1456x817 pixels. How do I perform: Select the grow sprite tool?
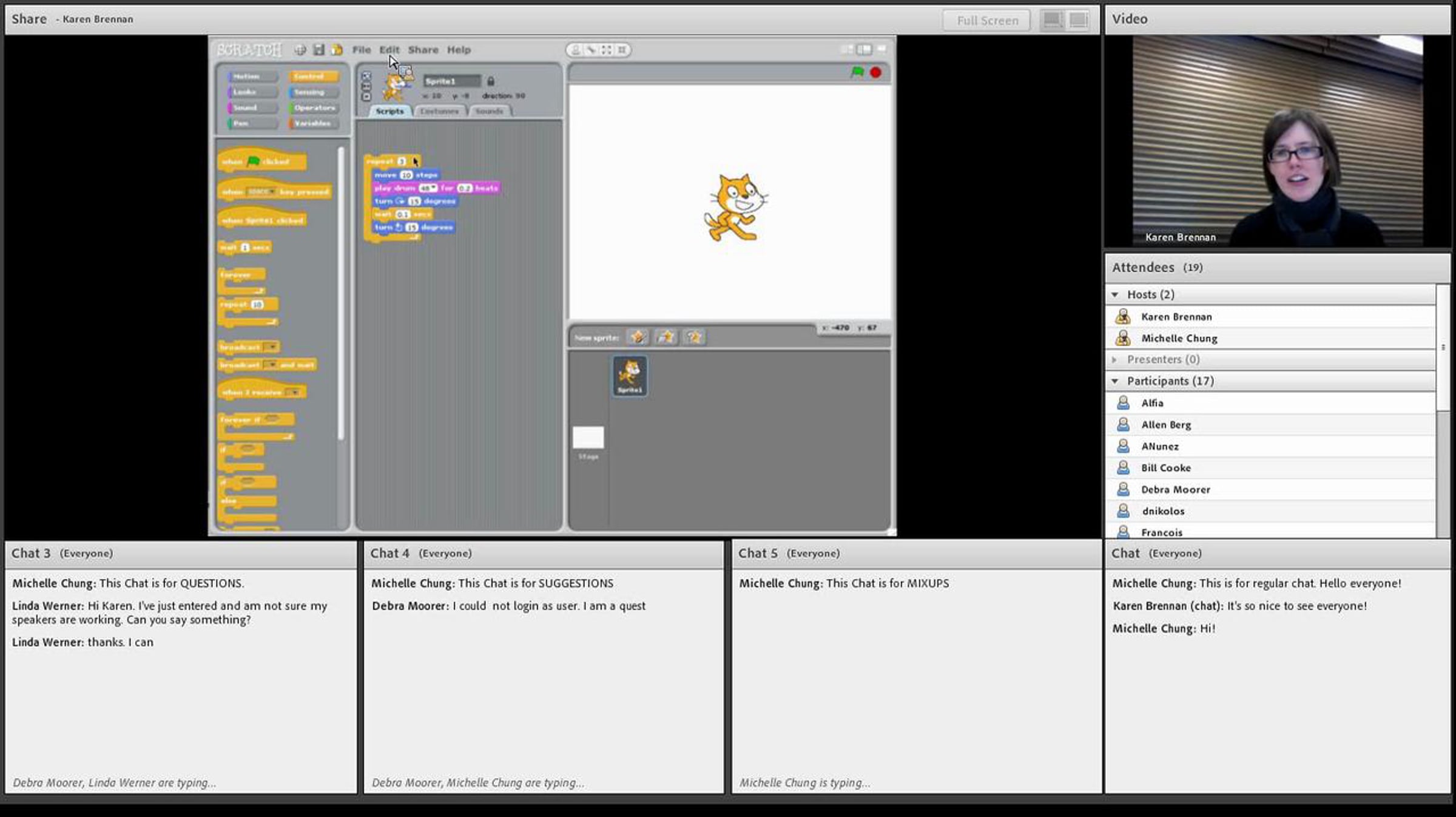click(x=607, y=50)
